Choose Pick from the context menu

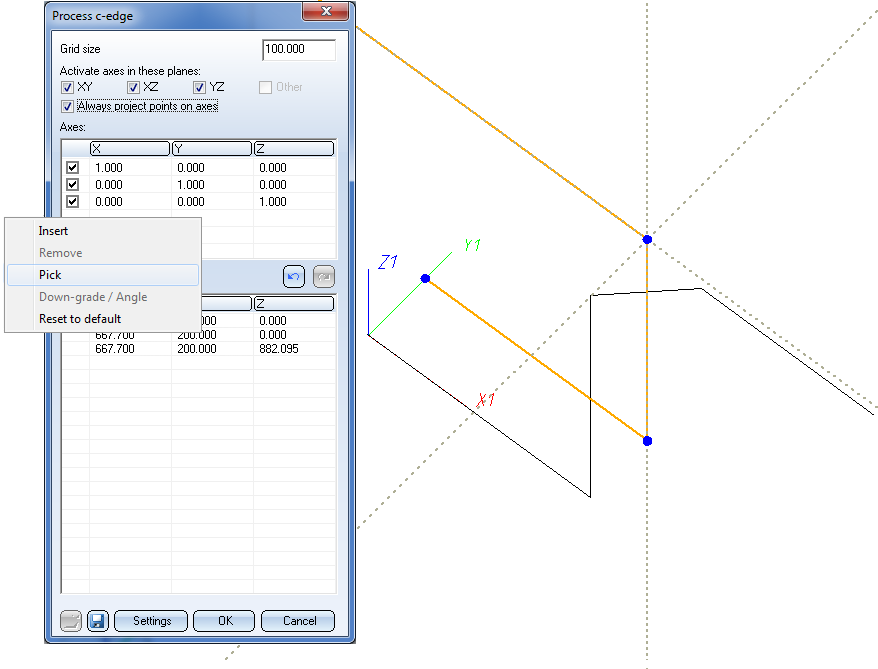(x=51, y=275)
